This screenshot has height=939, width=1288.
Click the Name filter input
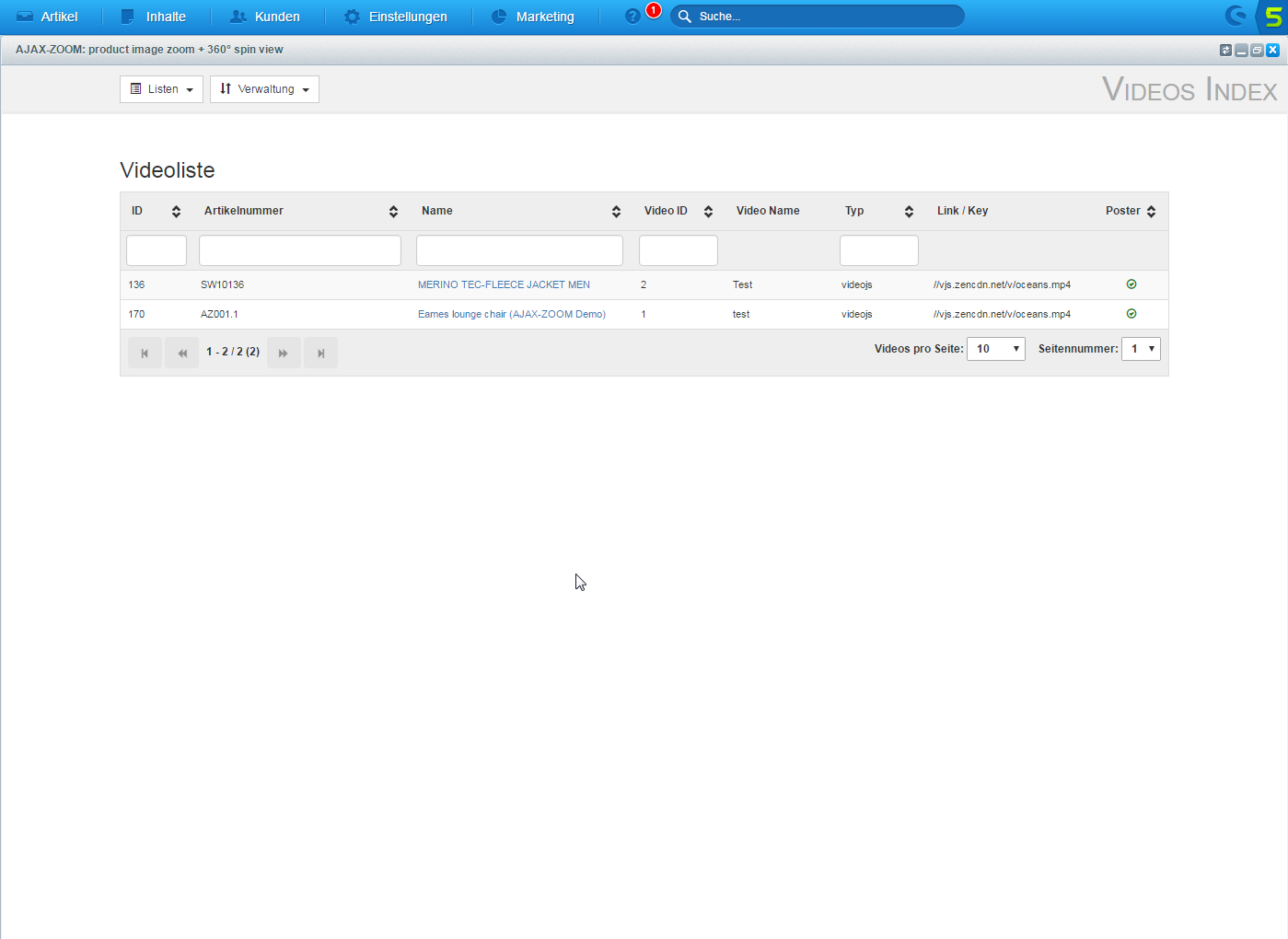[x=519, y=250]
